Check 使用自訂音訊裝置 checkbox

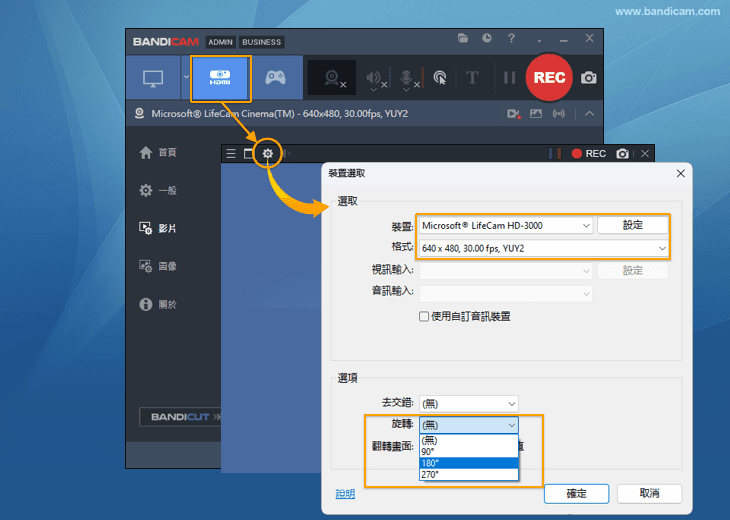click(424, 317)
